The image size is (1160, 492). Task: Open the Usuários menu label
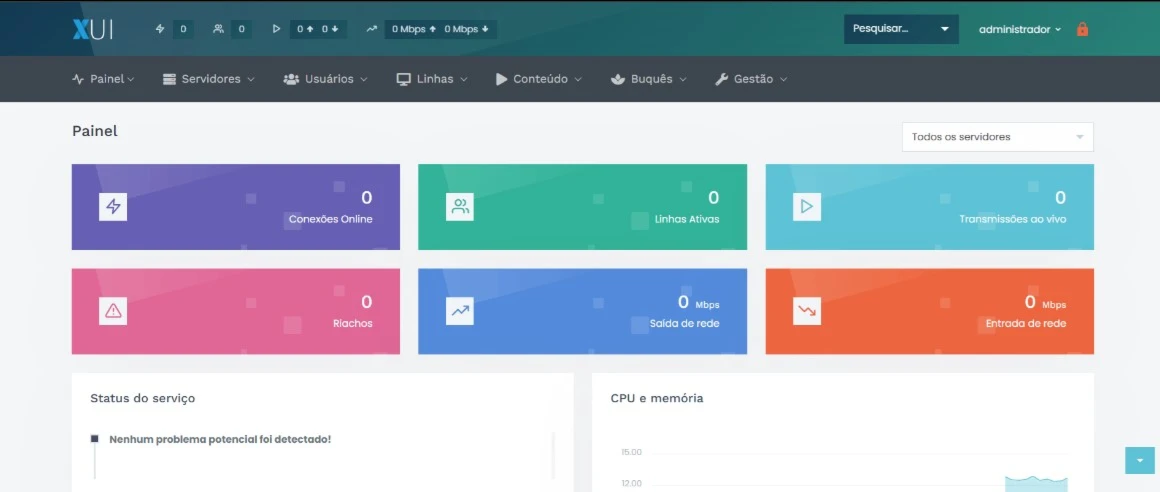pyautogui.click(x=329, y=79)
